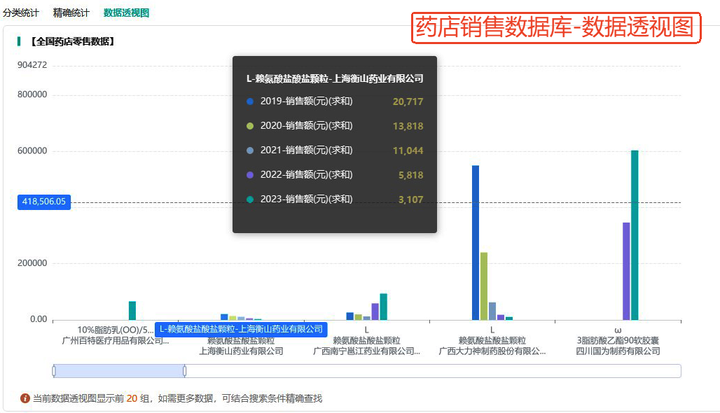Click the 904272 y-axis maximum label

(32, 65)
